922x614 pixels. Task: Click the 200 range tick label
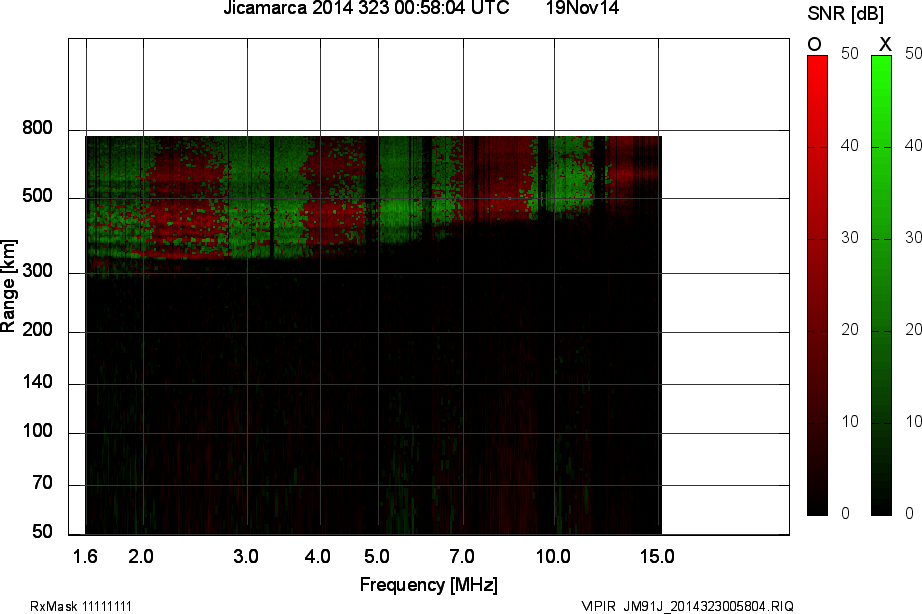point(37,330)
